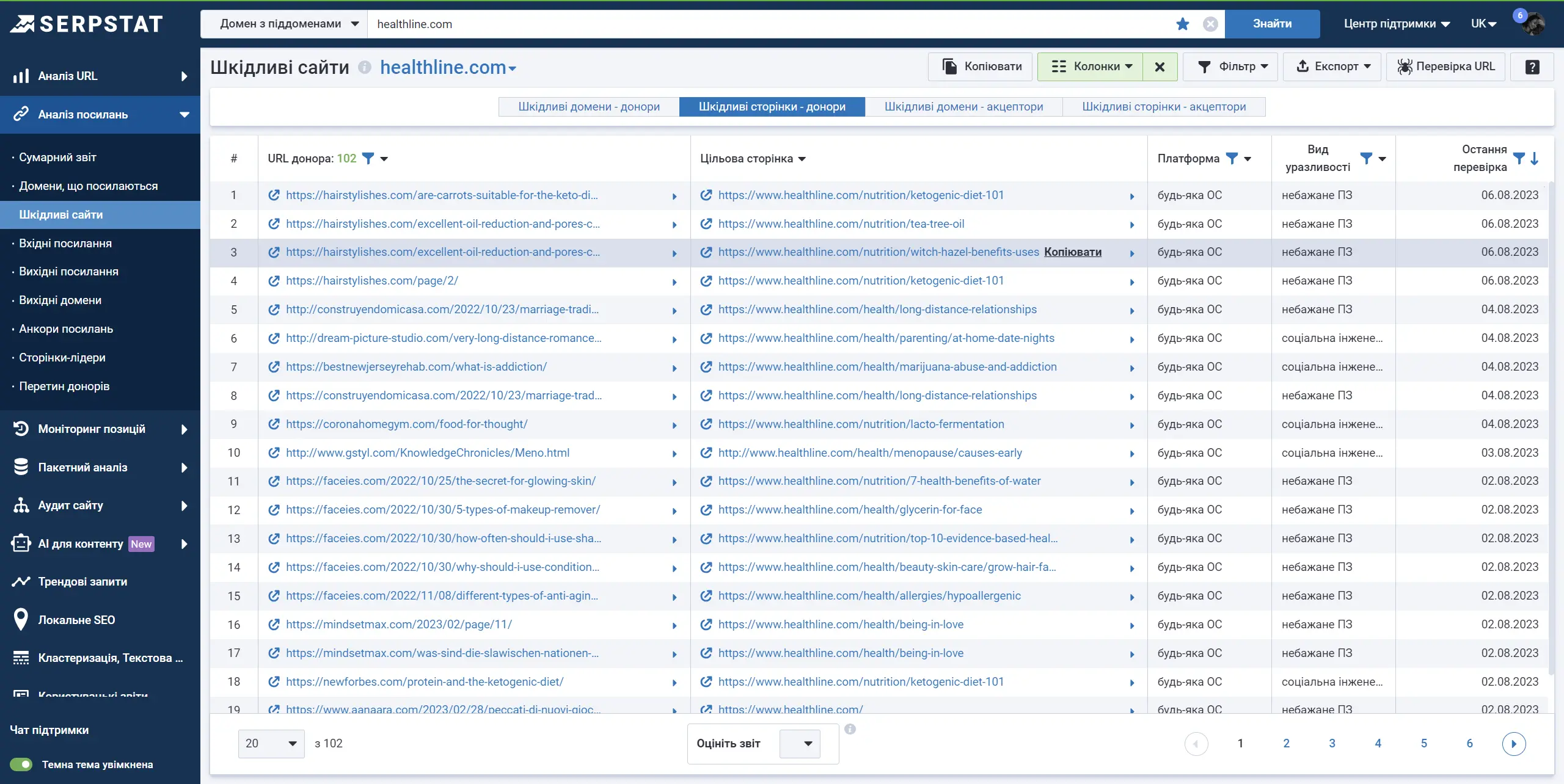Expand row 1 donor URL options arrow

click(674, 197)
